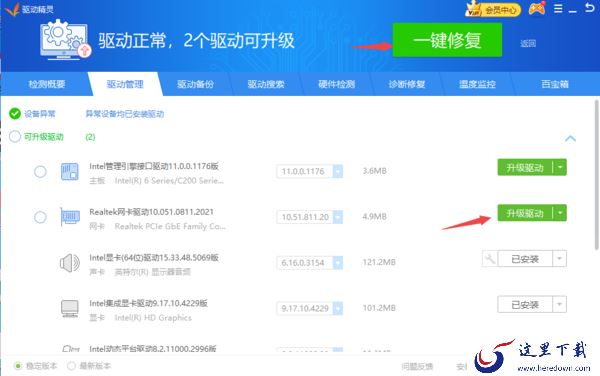
Task: Click Realtek PCIe GbE Family device name
Action: point(170,226)
